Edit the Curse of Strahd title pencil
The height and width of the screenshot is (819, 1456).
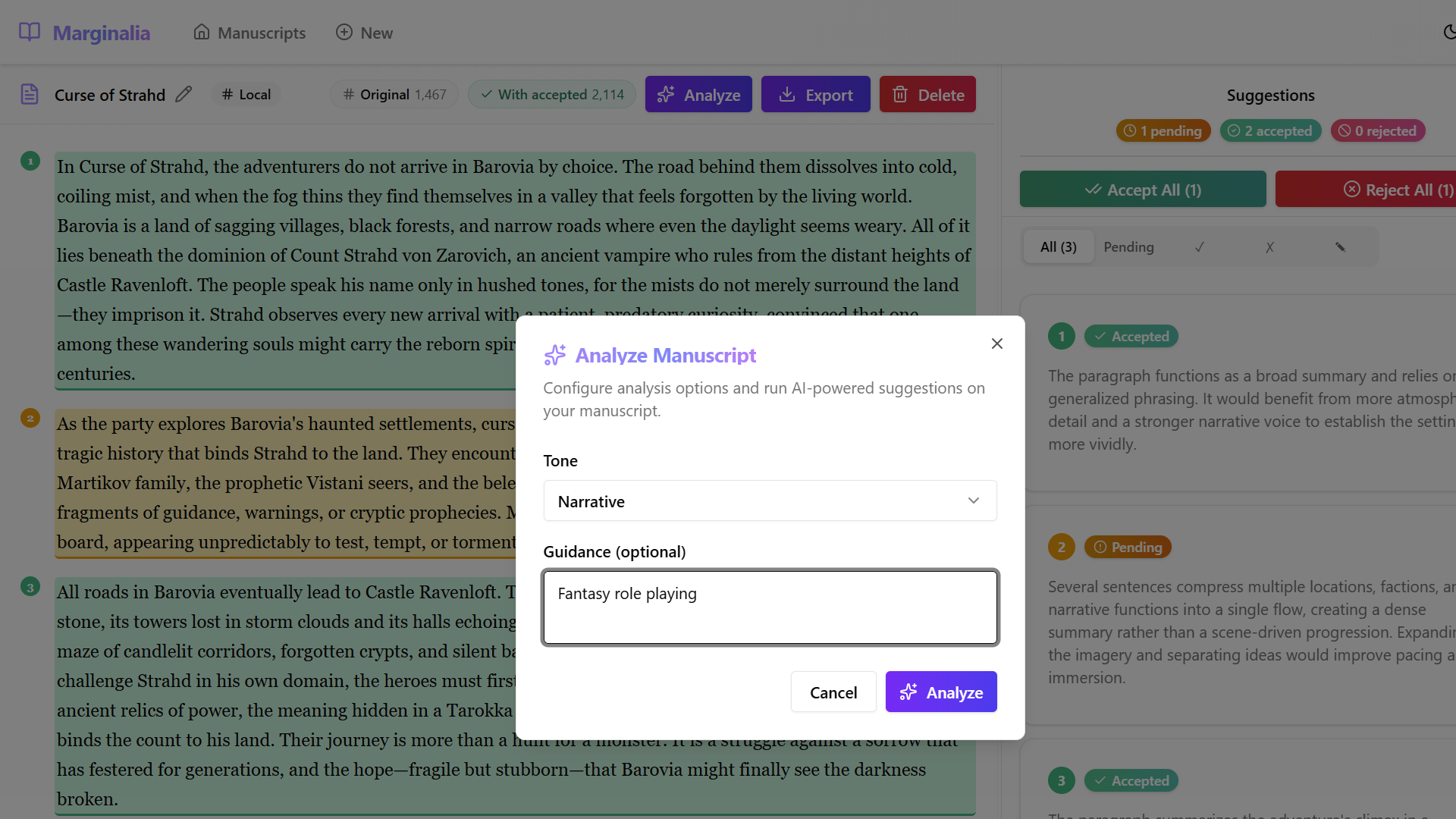tap(184, 94)
